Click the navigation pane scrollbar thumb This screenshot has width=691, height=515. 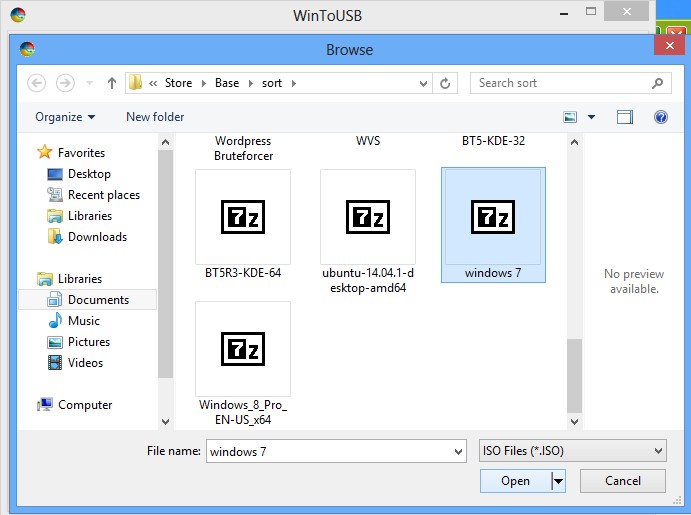(x=165, y=264)
